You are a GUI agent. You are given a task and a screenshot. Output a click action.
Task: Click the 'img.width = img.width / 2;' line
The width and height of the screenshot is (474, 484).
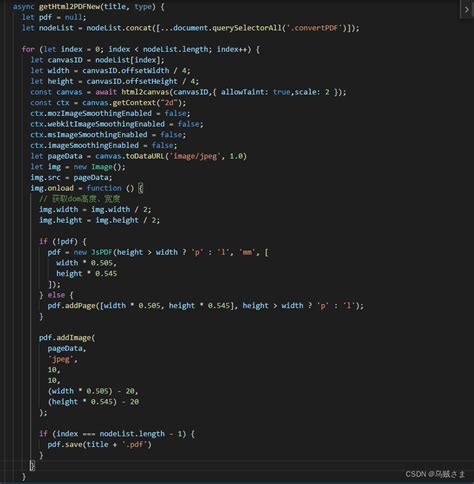[x=95, y=209]
